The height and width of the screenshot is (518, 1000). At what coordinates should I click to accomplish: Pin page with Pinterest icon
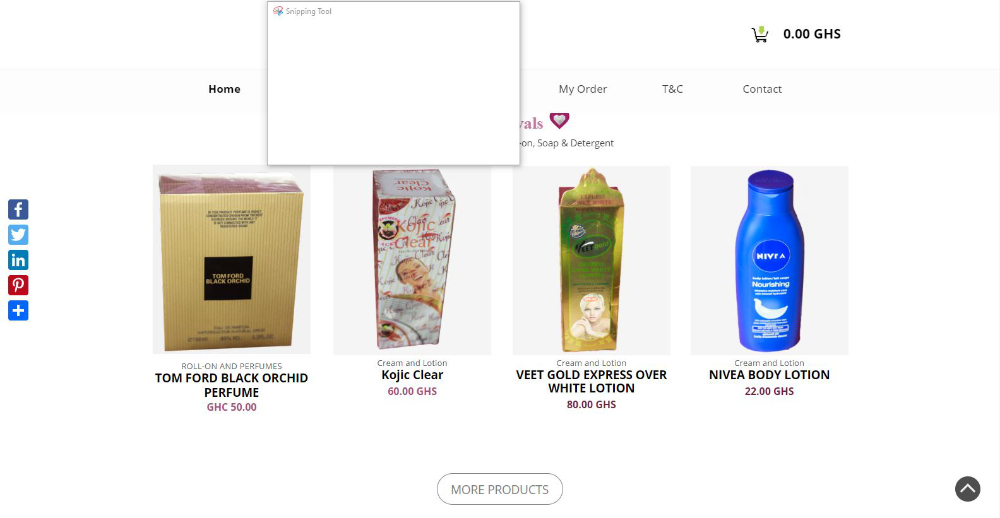18,285
